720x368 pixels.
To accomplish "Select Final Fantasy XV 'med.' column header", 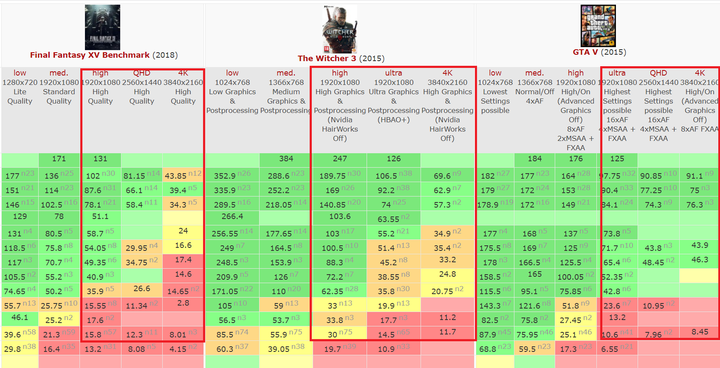I will tap(59, 73).
